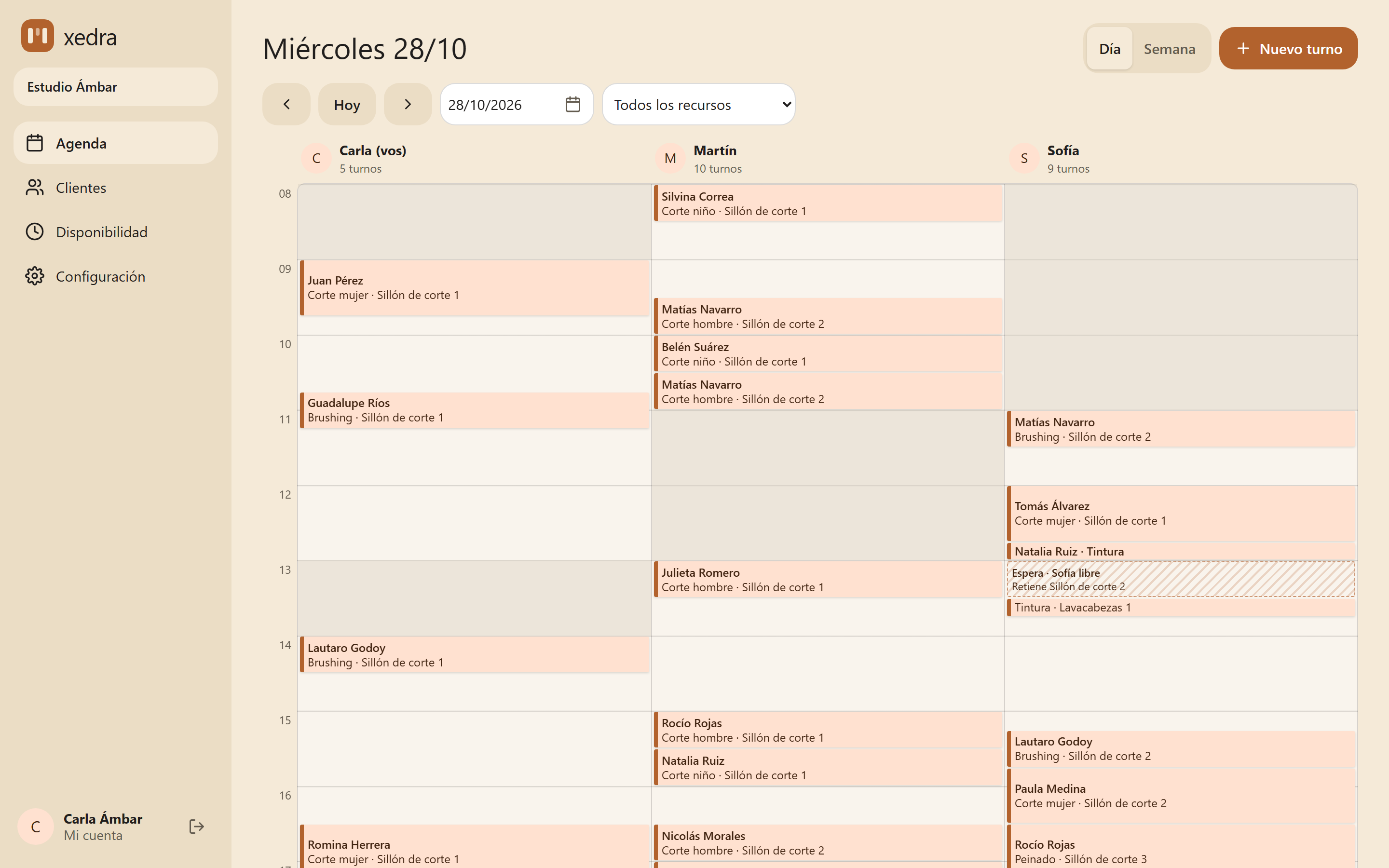The width and height of the screenshot is (1389, 868).
Task: Open Disponibilidad clock icon
Action: click(x=34, y=231)
